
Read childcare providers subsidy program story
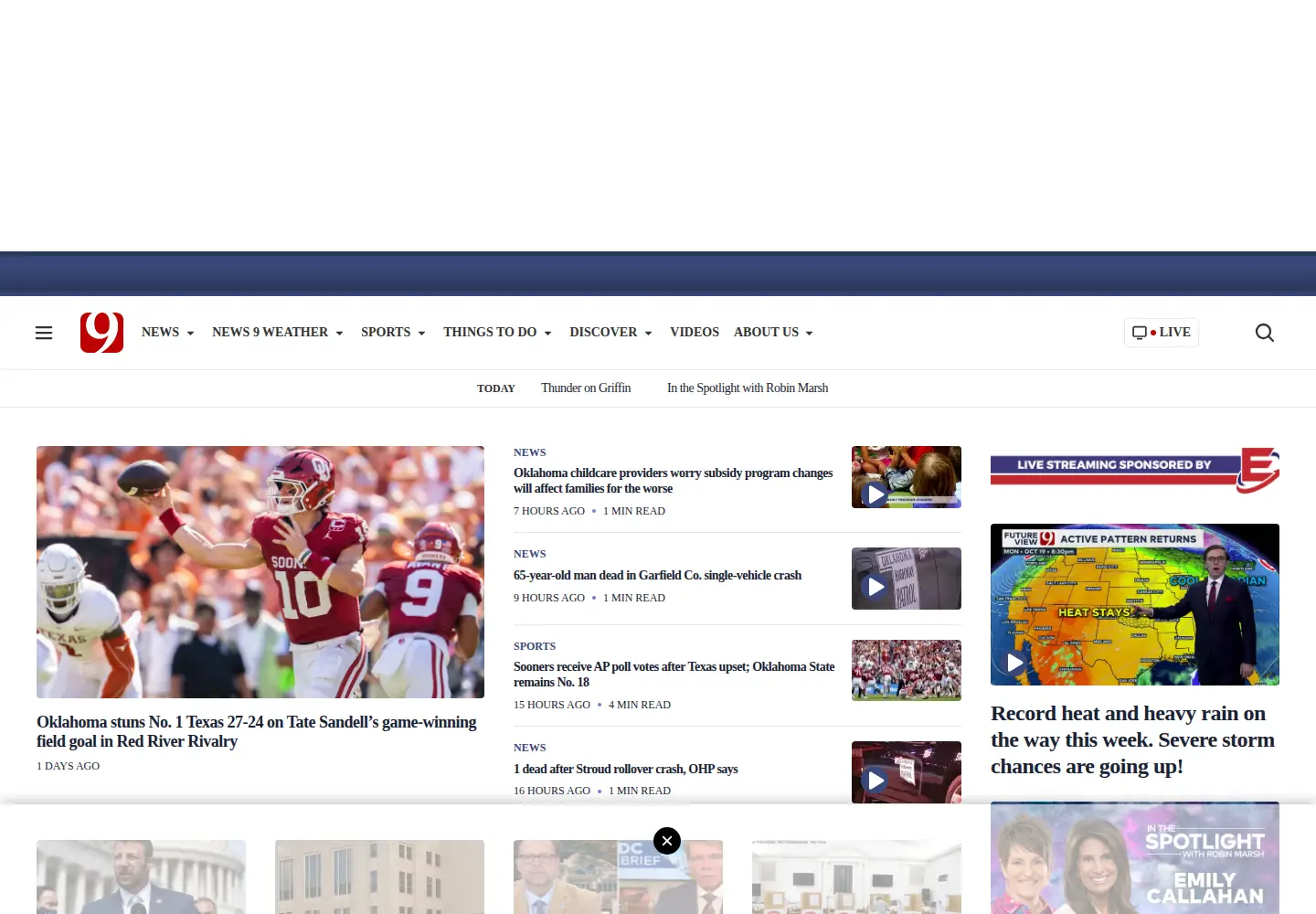click(x=674, y=481)
